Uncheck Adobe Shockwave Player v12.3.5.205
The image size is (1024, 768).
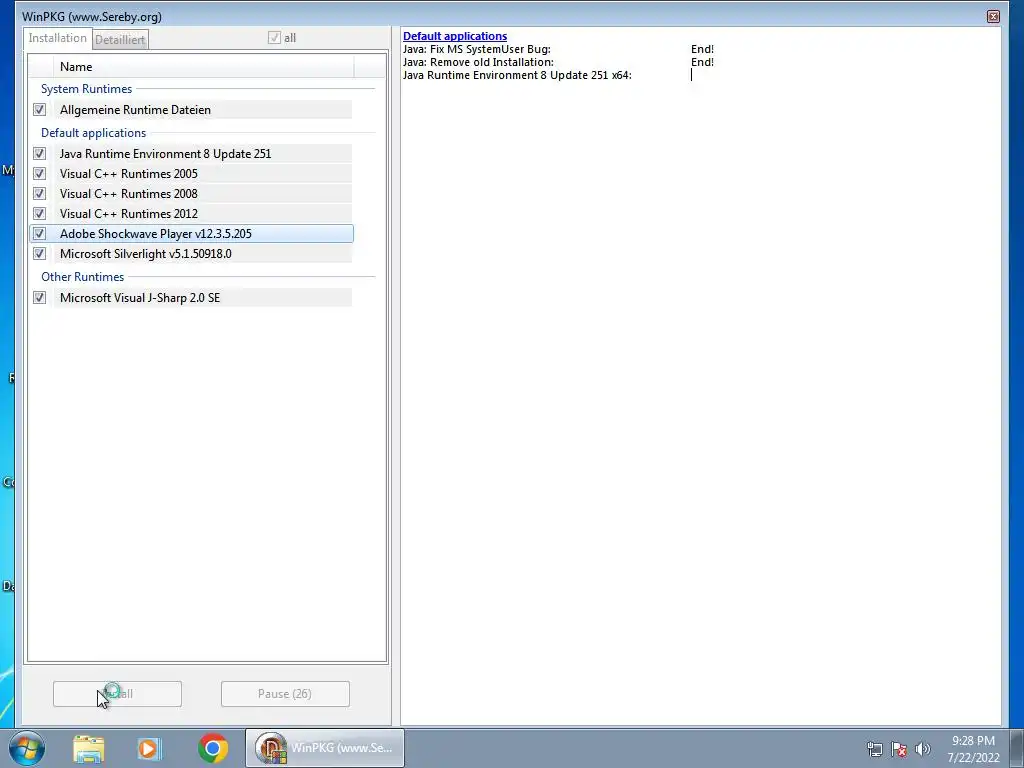click(x=39, y=234)
